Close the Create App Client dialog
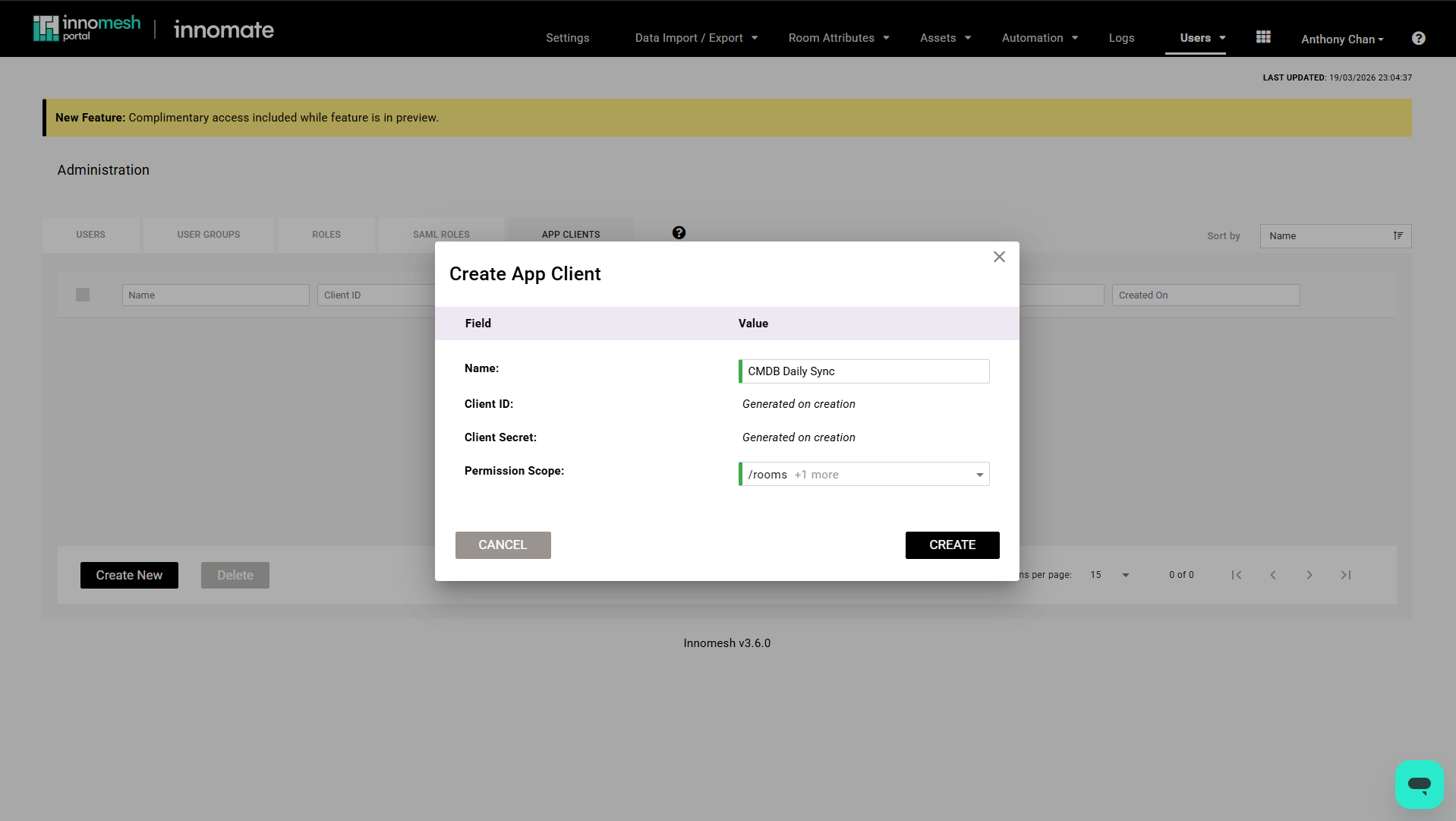This screenshot has width=1456, height=821. click(x=999, y=257)
